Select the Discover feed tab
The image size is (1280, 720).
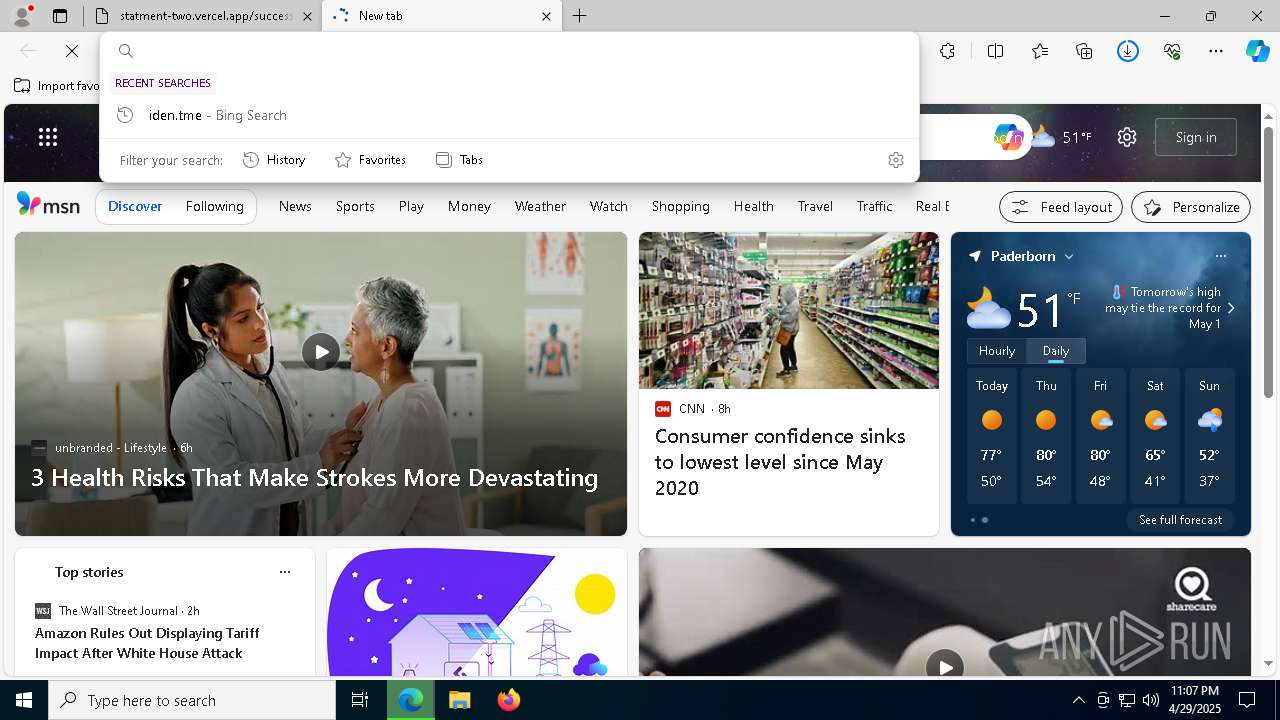pyautogui.click(x=135, y=206)
